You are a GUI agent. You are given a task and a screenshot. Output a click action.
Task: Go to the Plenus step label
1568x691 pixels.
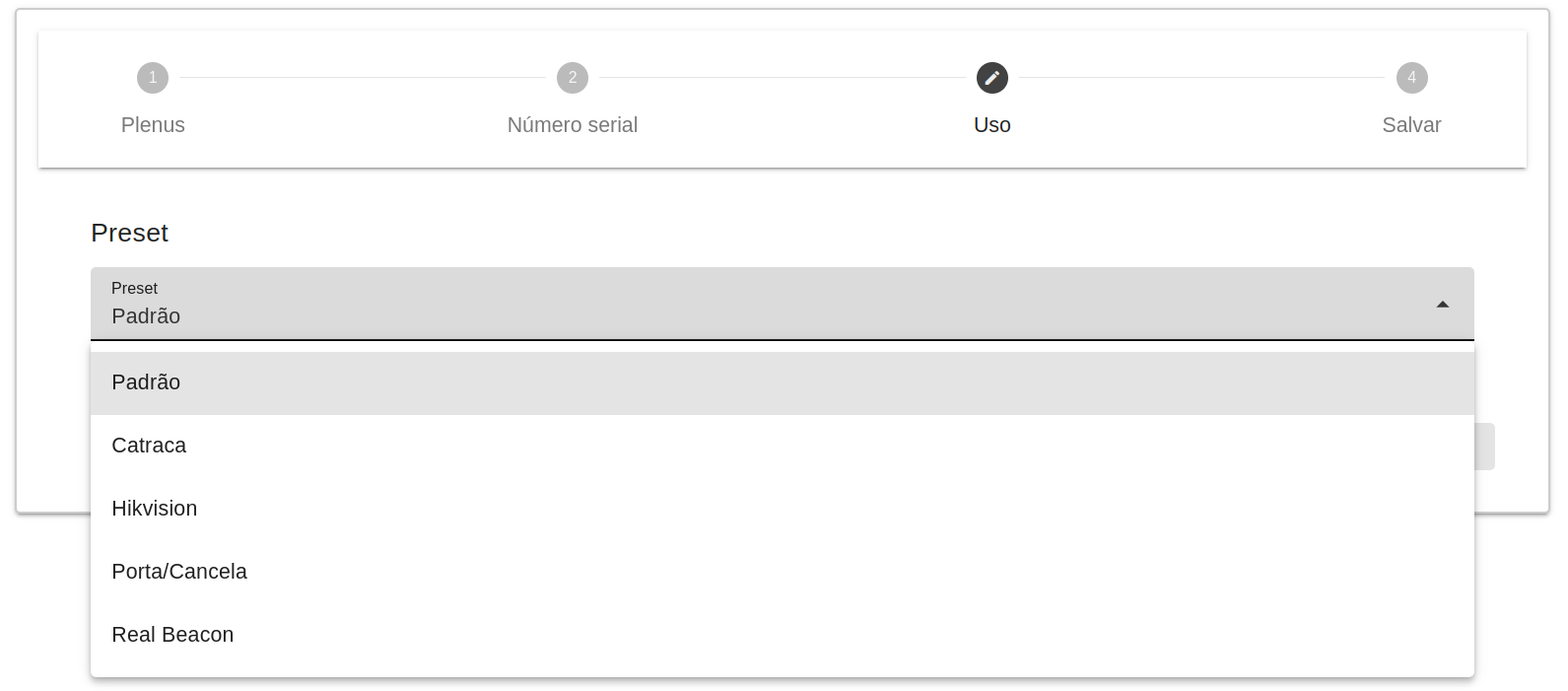[x=153, y=125]
